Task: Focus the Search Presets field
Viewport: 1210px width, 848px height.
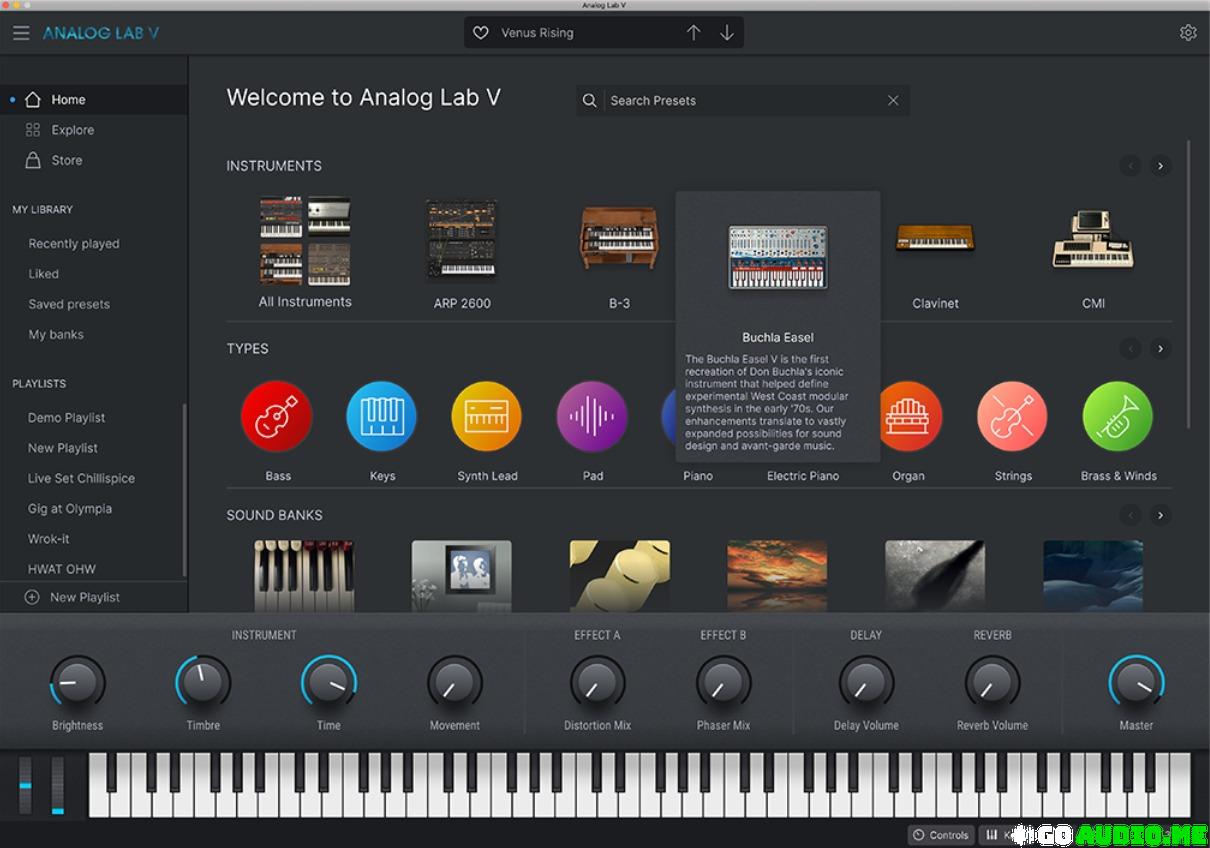Action: 742,100
